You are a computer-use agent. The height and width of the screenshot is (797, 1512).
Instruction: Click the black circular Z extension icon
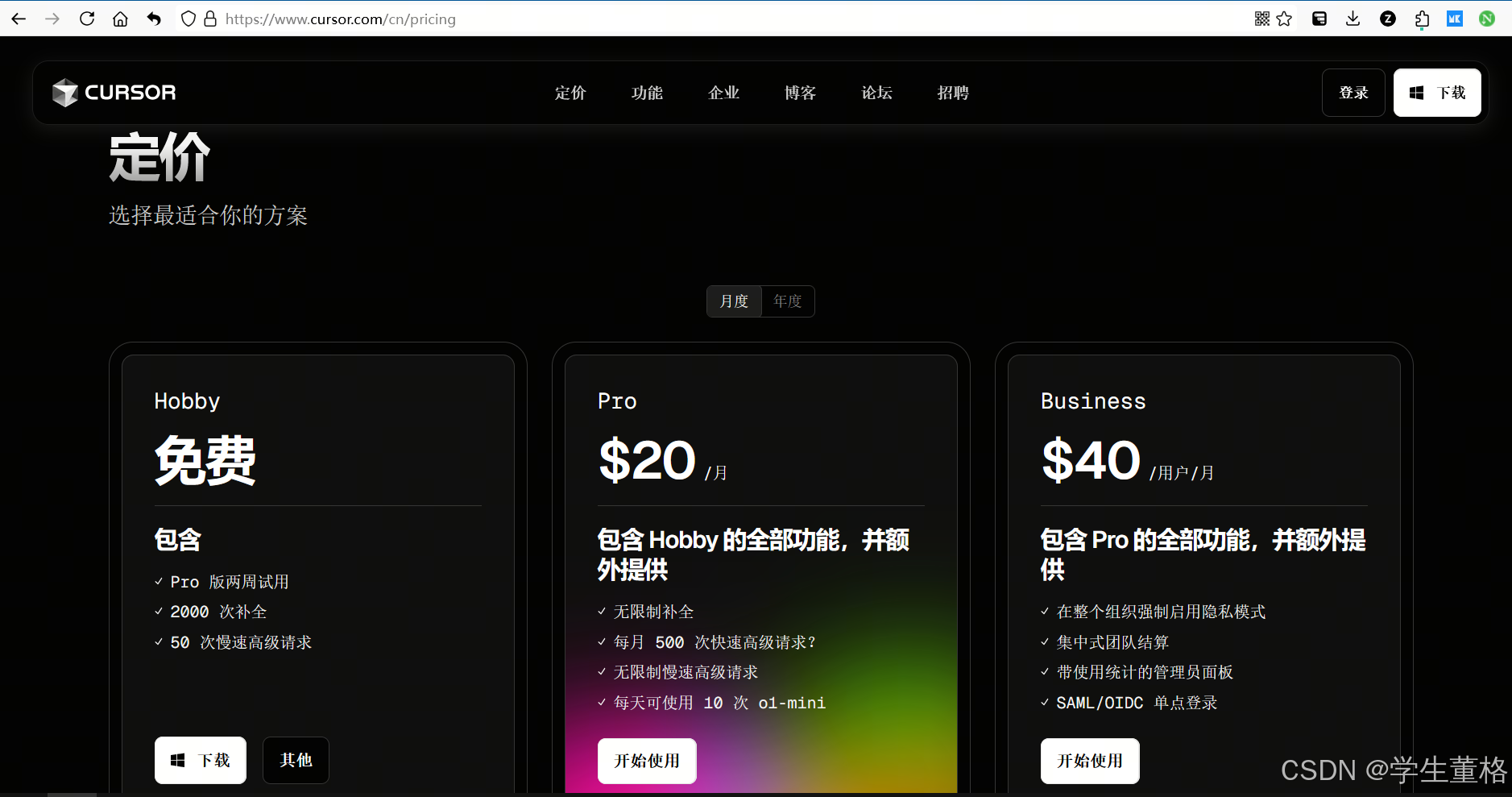1388,19
